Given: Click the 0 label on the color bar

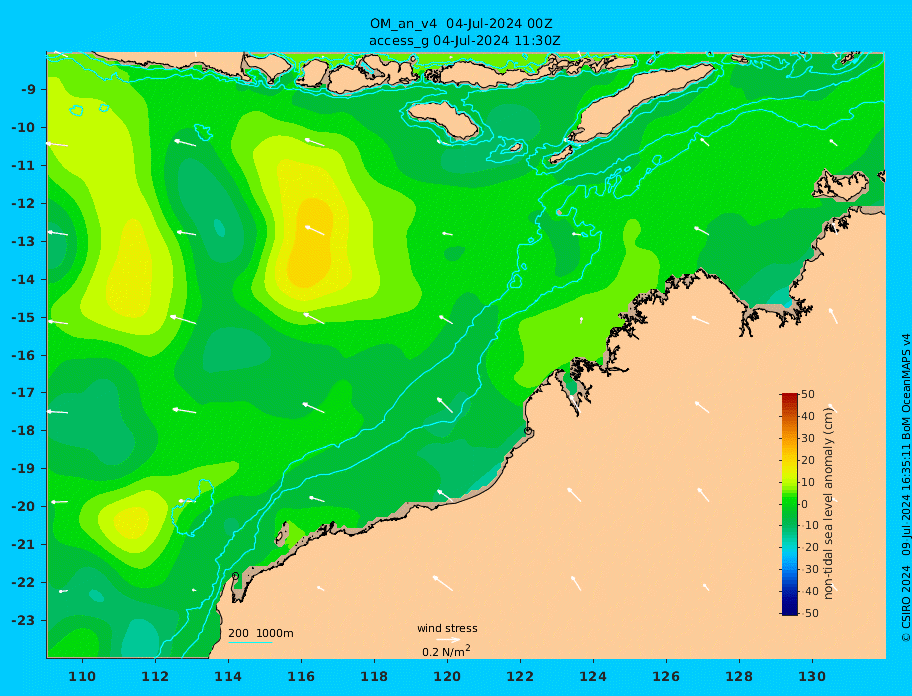Looking at the screenshot, I should click(804, 504).
